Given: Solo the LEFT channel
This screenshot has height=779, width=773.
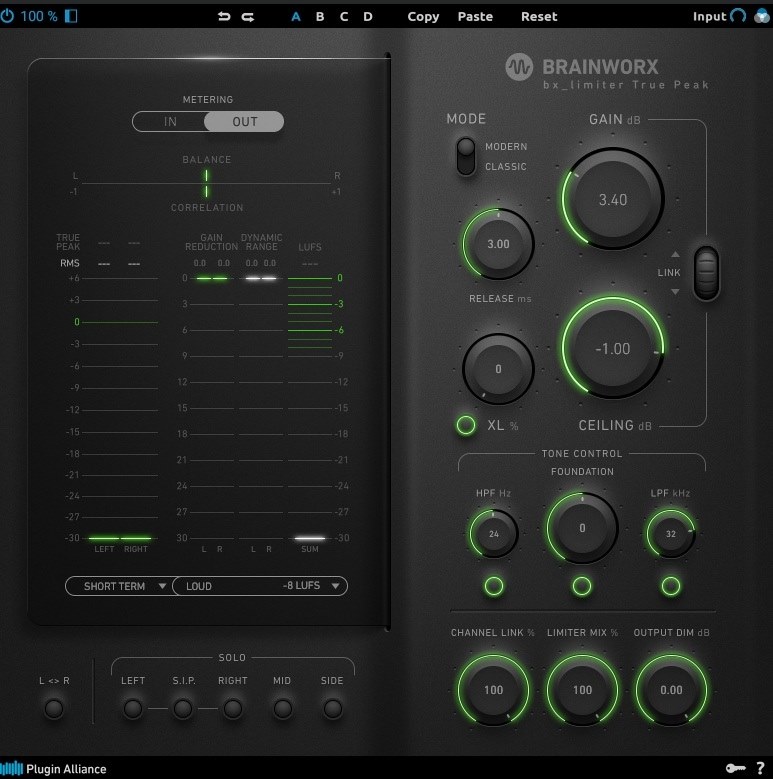Looking at the screenshot, I should (x=133, y=708).
